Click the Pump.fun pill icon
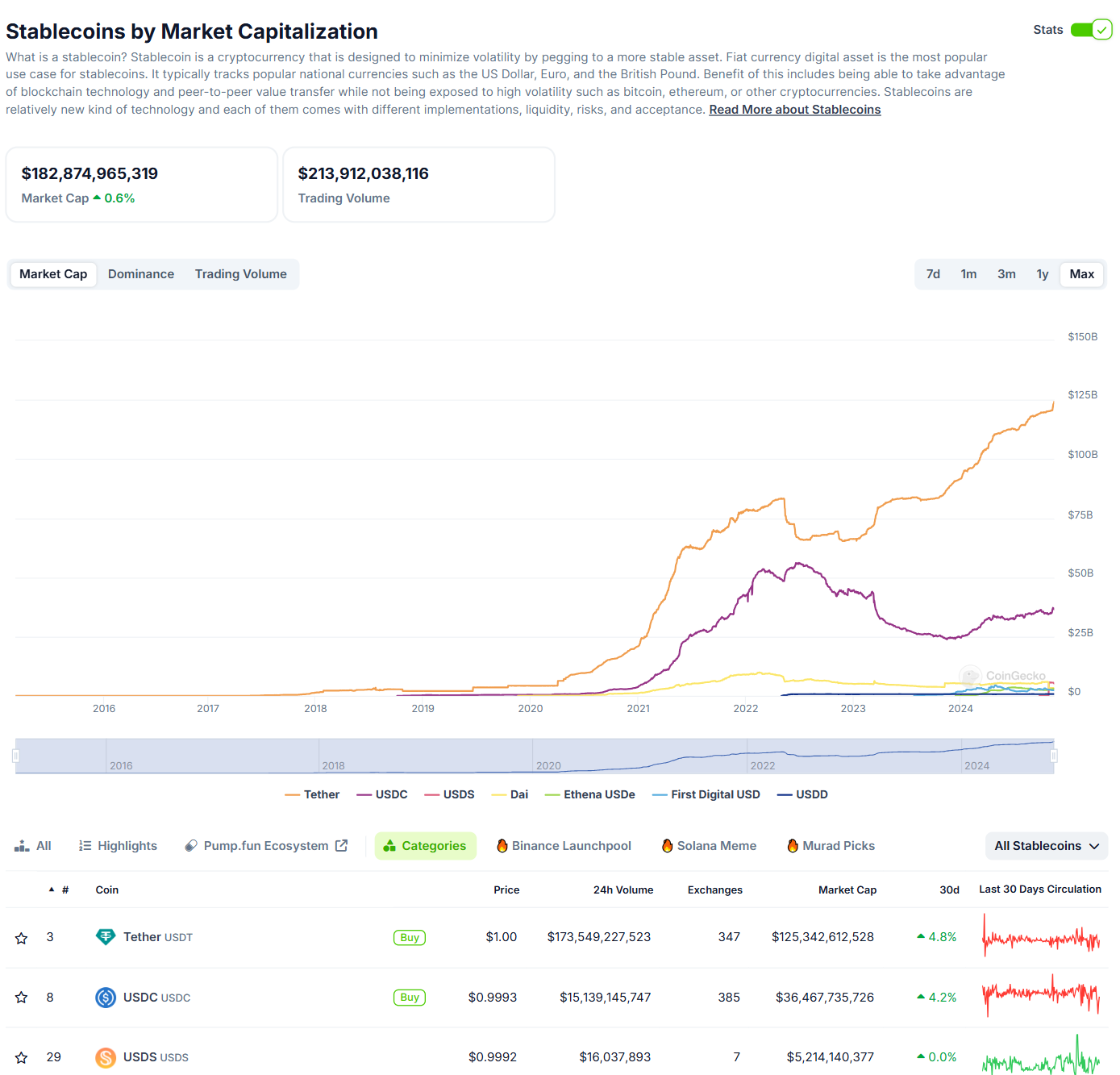This screenshot has height=1075, width=1120. click(191, 845)
